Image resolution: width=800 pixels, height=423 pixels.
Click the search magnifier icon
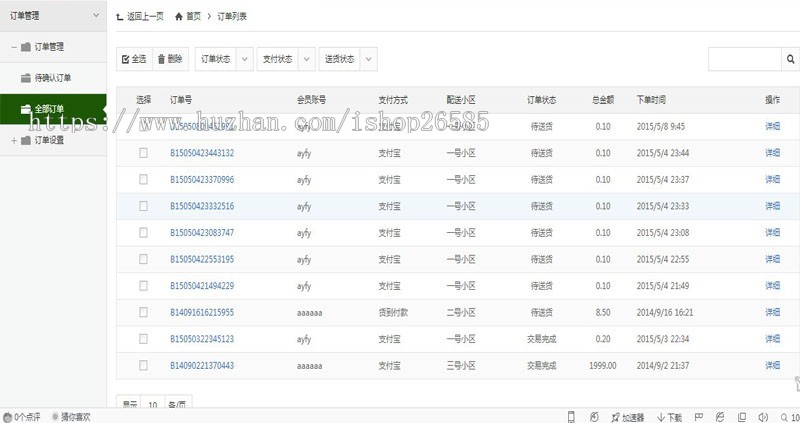pos(789,60)
